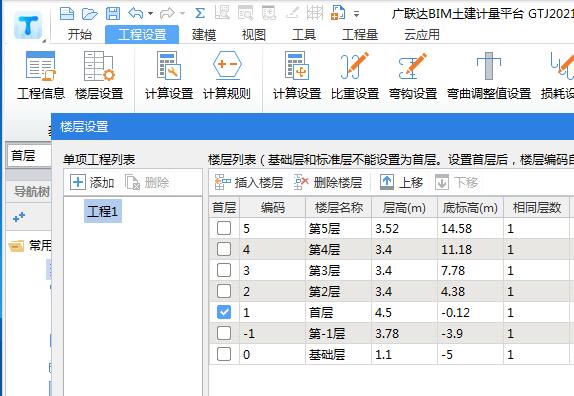
Task: Click the 层高(m) column header
Action: pos(404,208)
